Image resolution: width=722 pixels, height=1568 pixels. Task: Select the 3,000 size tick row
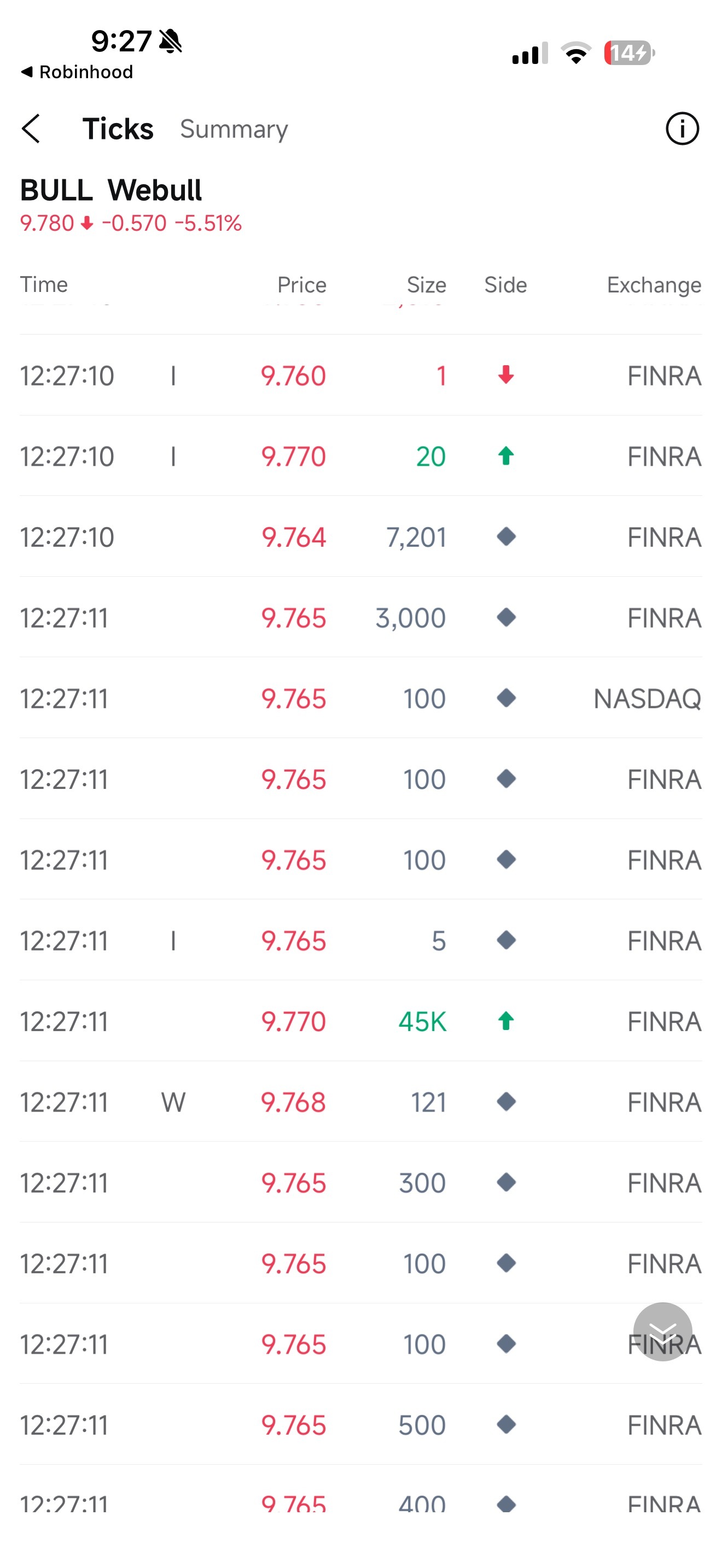pos(361,618)
